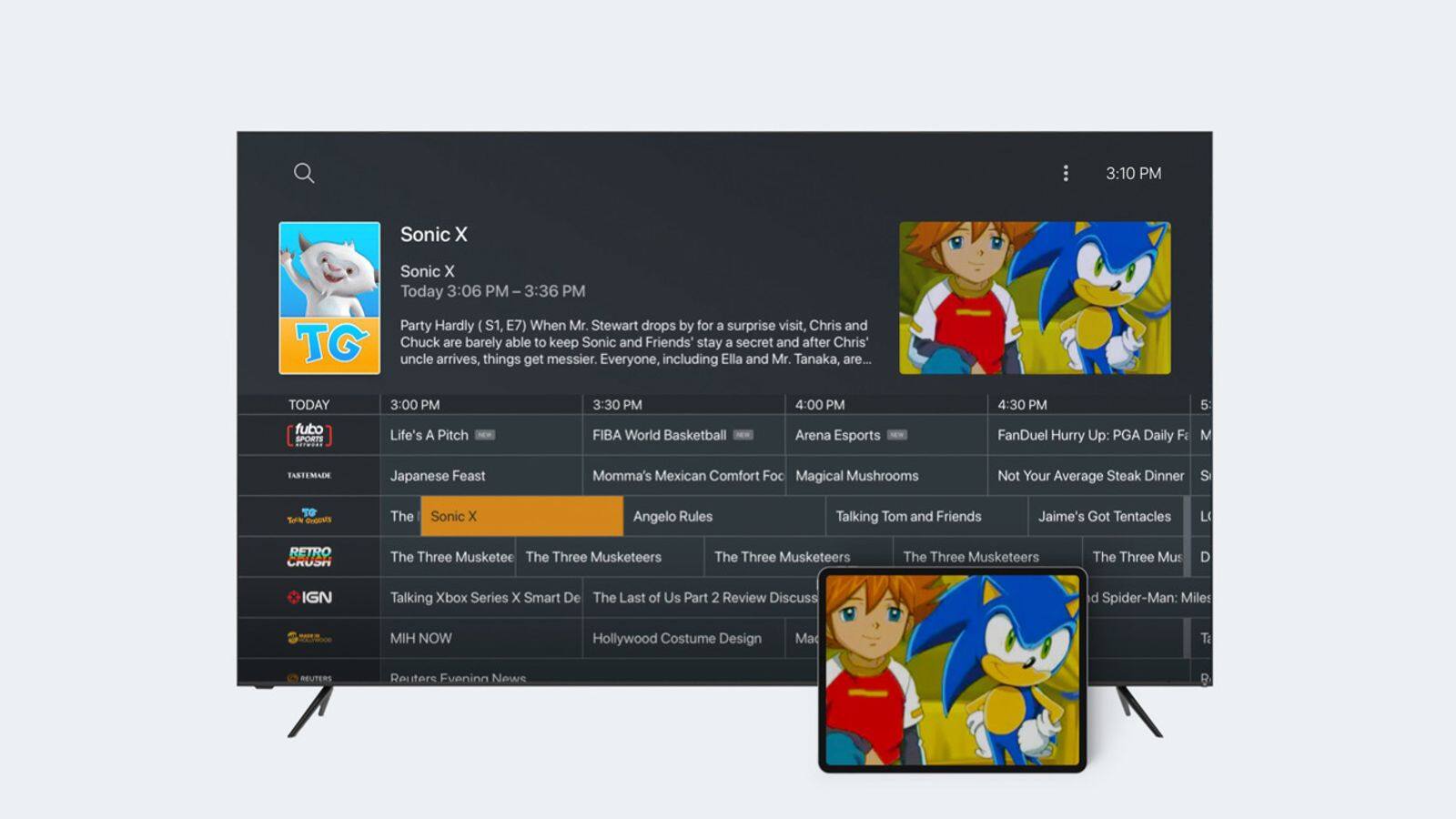Click the NEW badge beside Life's A Pitch
The image size is (1456, 819).
[485, 435]
